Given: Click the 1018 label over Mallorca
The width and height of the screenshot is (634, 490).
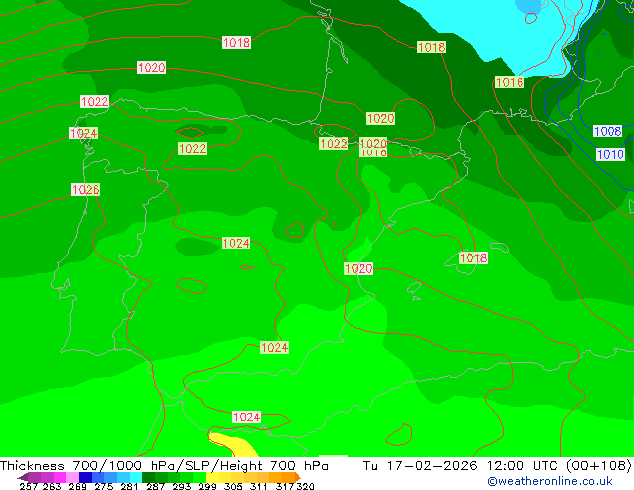Looking at the screenshot, I should coord(473,258).
